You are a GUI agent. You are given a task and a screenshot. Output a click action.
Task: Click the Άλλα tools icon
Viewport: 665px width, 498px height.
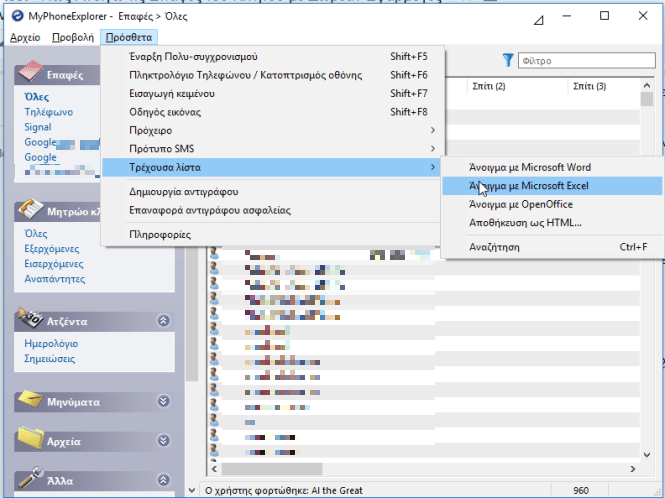(30, 480)
